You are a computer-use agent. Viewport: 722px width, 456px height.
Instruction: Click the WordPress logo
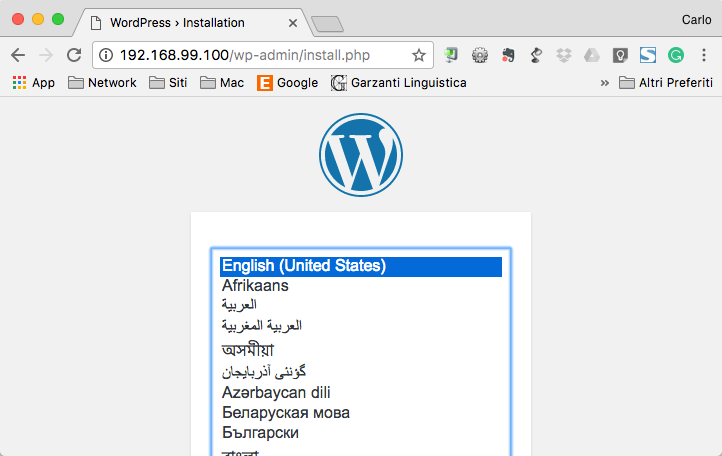361,155
